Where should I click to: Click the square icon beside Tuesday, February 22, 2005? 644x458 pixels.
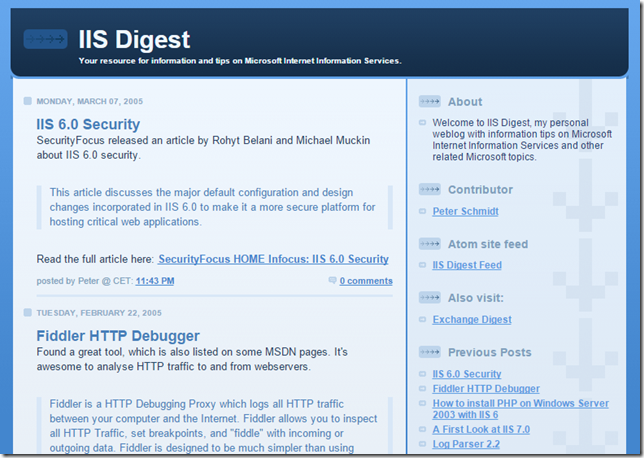[28, 313]
